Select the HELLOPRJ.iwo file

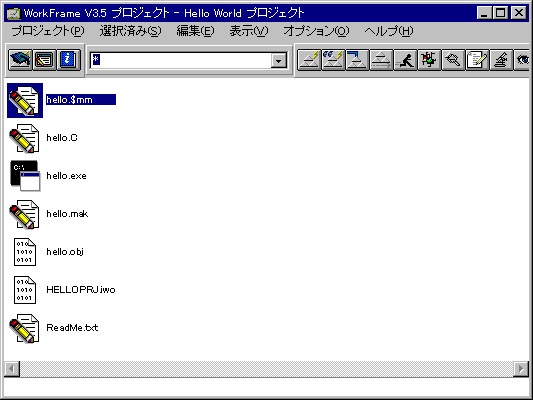81,290
